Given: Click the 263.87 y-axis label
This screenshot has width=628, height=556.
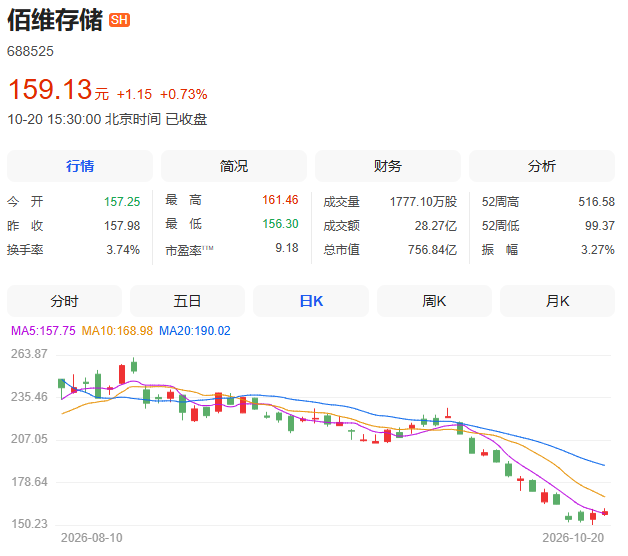Looking at the screenshot, I should (29, 354).
